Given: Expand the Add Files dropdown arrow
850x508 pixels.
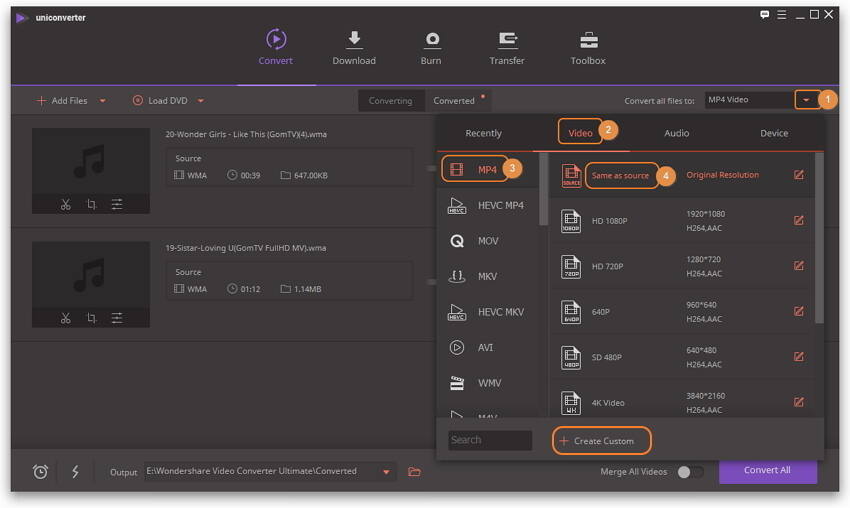Looking at the screenshot, I should (x=102, y=101).
